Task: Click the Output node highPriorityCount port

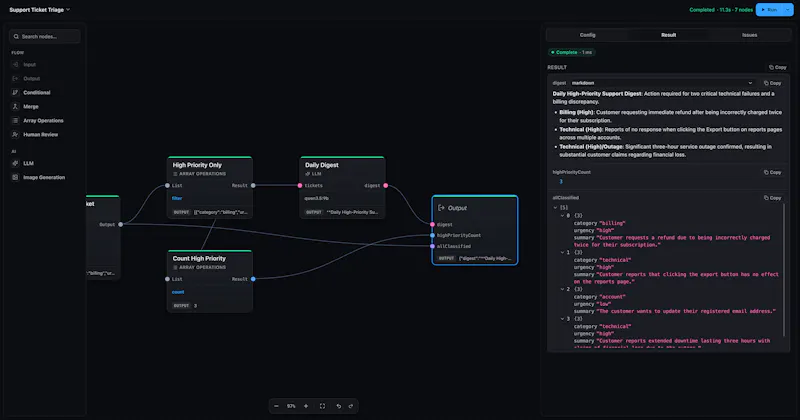Action: (x=433, y=235)
